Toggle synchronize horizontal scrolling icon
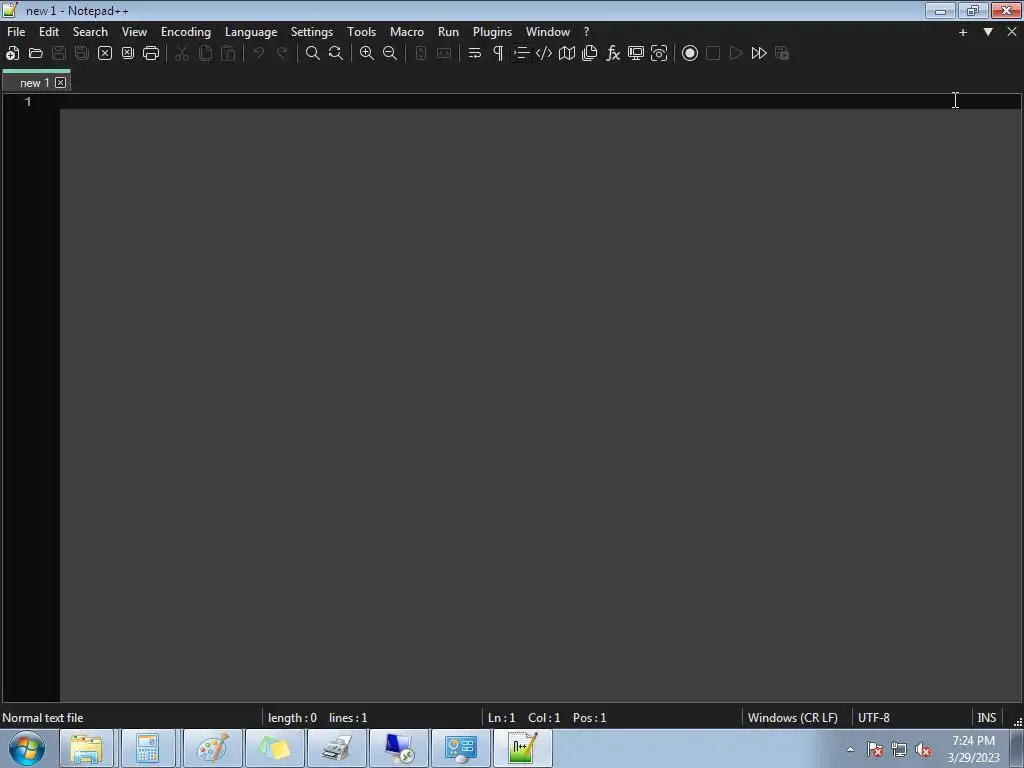 [444, 54]
